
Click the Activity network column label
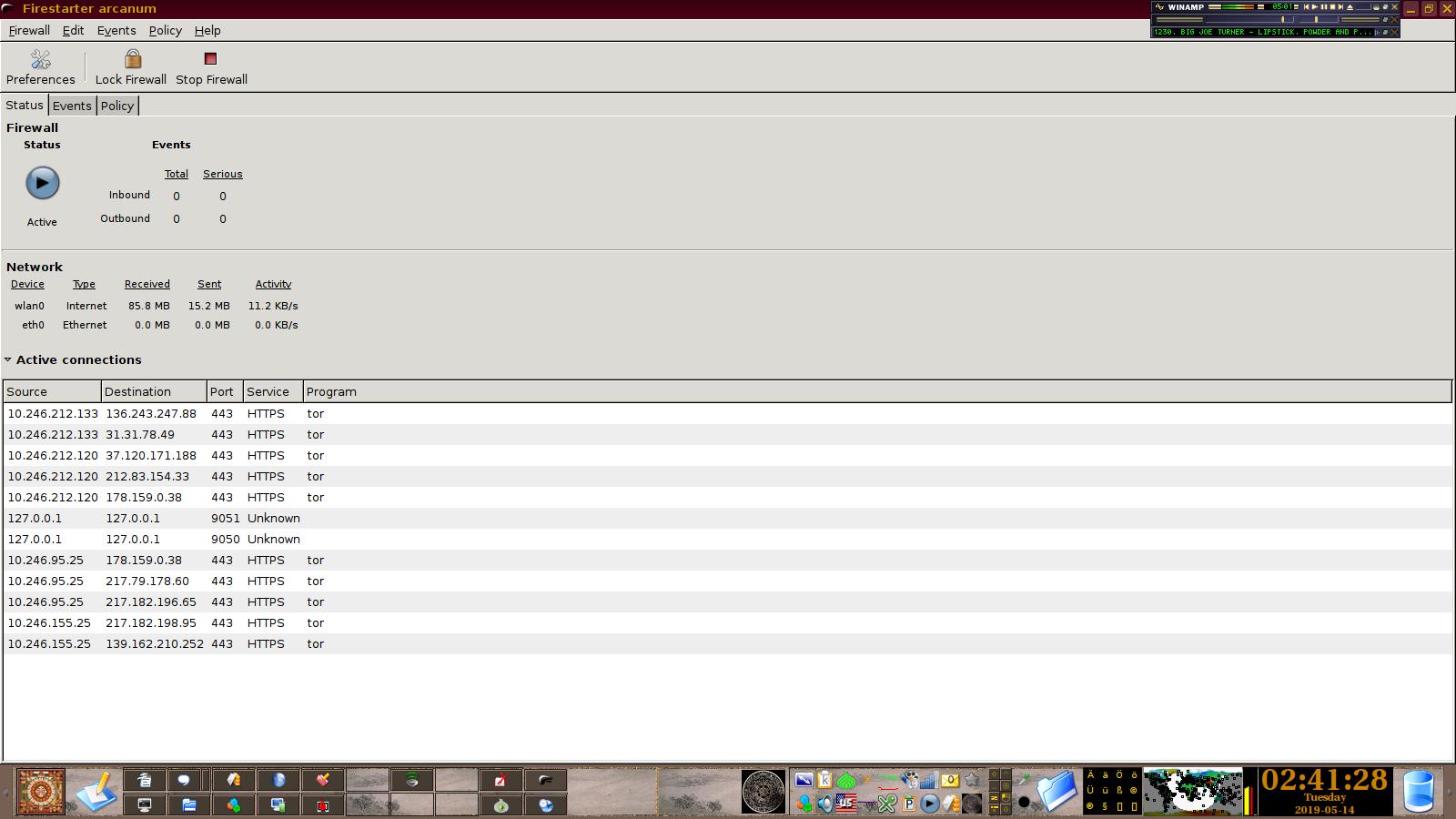[273, 284]
